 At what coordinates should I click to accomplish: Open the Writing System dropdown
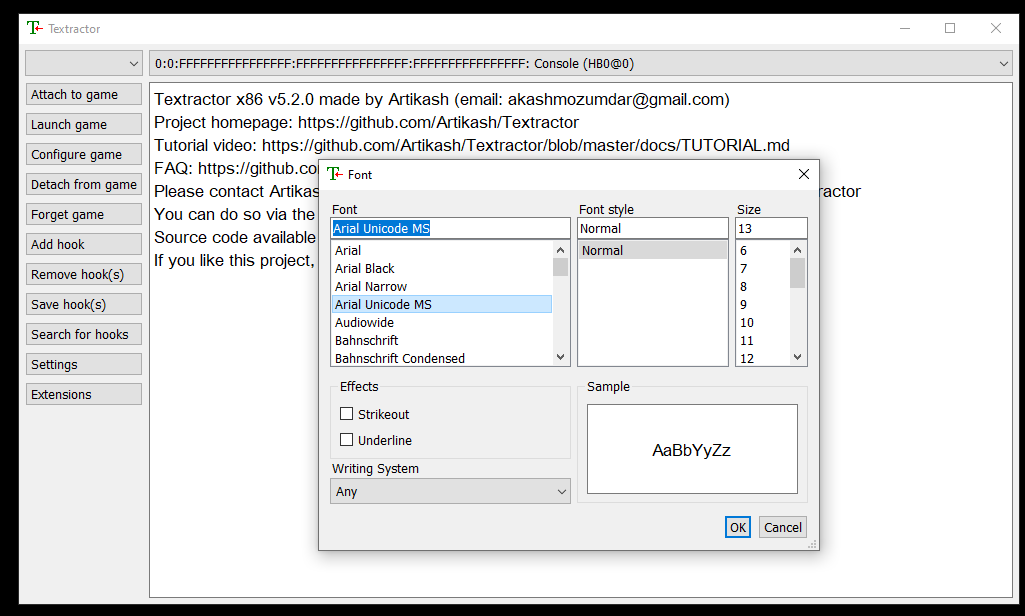pyautogui.click(x=450, y=491)
